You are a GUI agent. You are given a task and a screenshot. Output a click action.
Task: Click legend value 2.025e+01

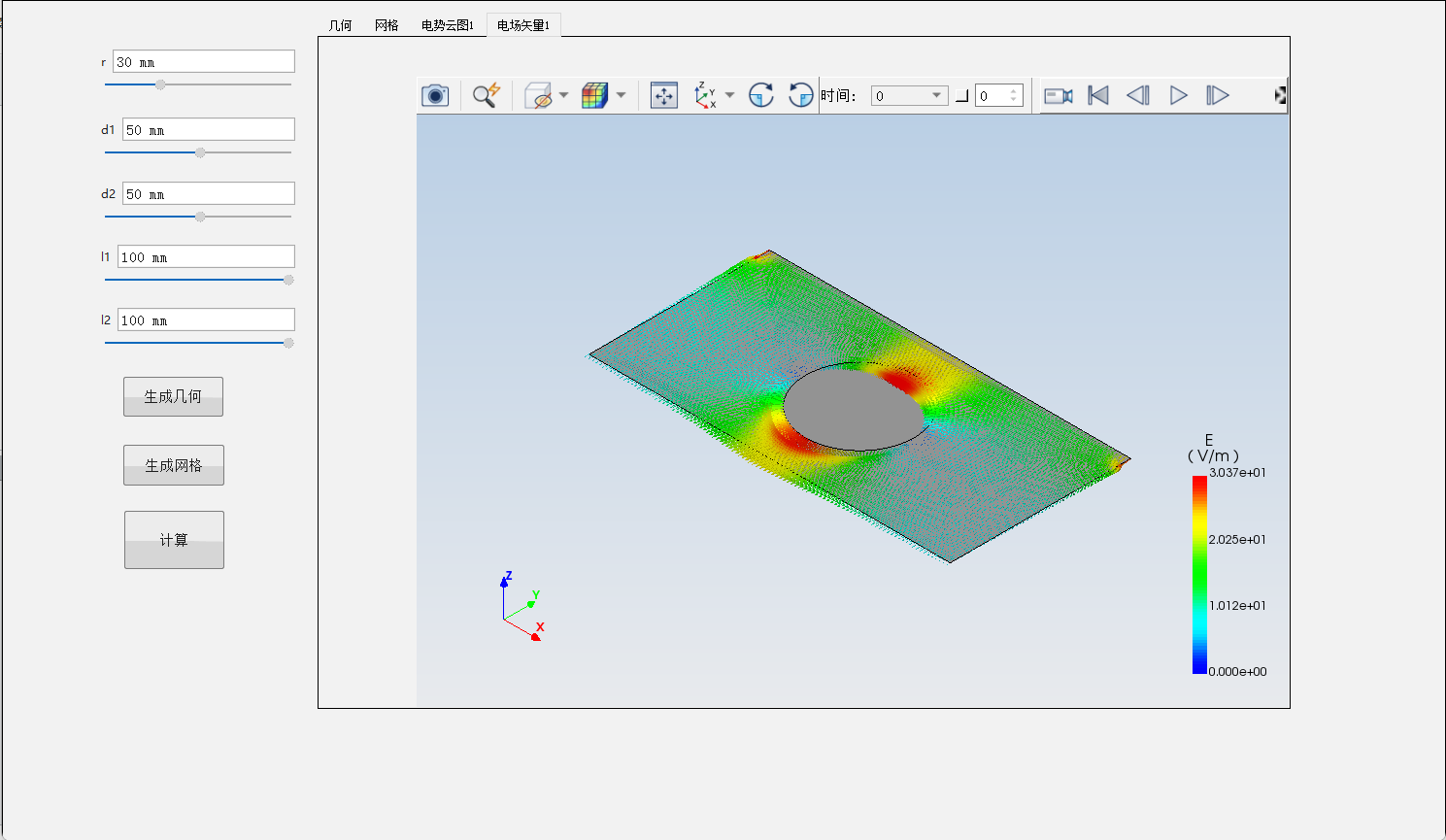pos(1237,539)
